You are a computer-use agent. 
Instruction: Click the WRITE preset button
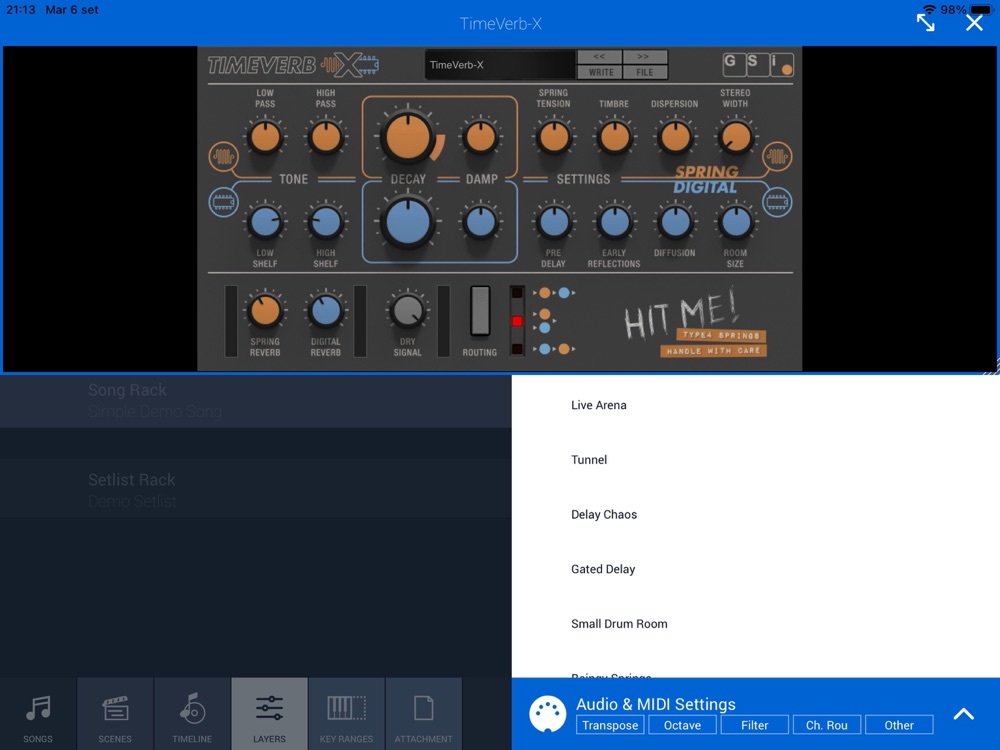[600, 72]
